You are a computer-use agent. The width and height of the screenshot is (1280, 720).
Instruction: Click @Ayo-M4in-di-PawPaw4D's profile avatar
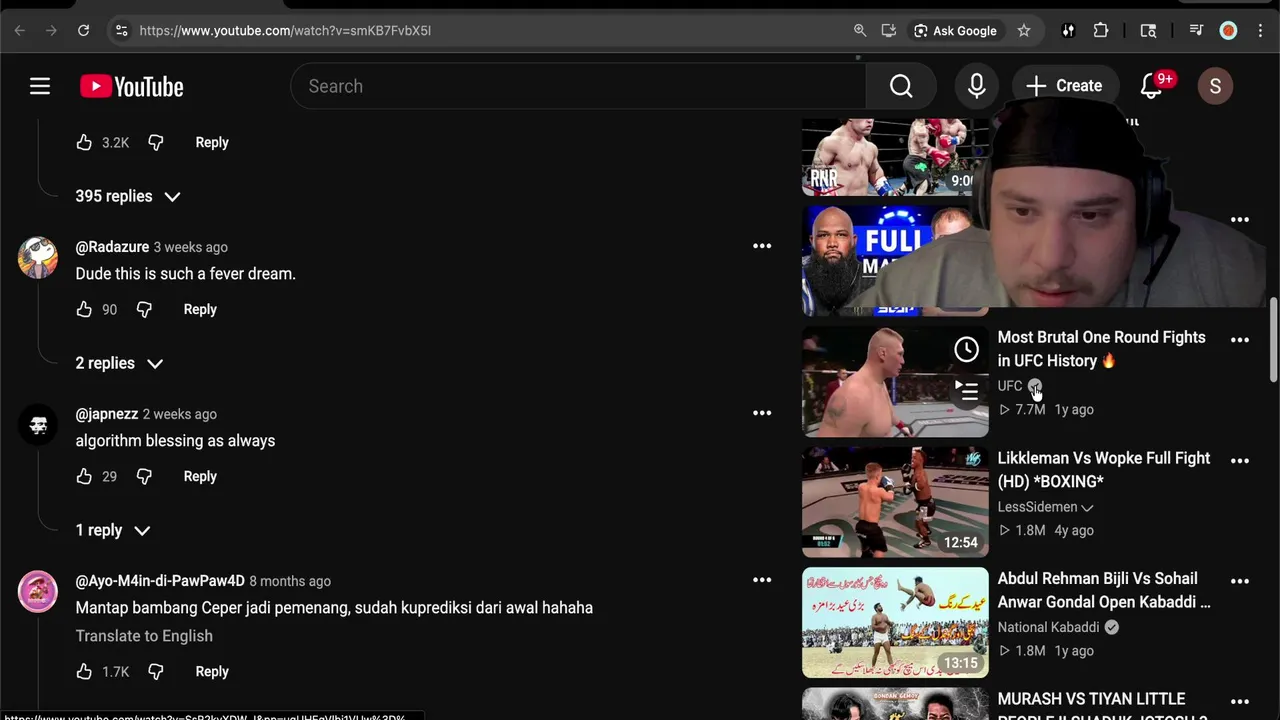tap(38, 592)
